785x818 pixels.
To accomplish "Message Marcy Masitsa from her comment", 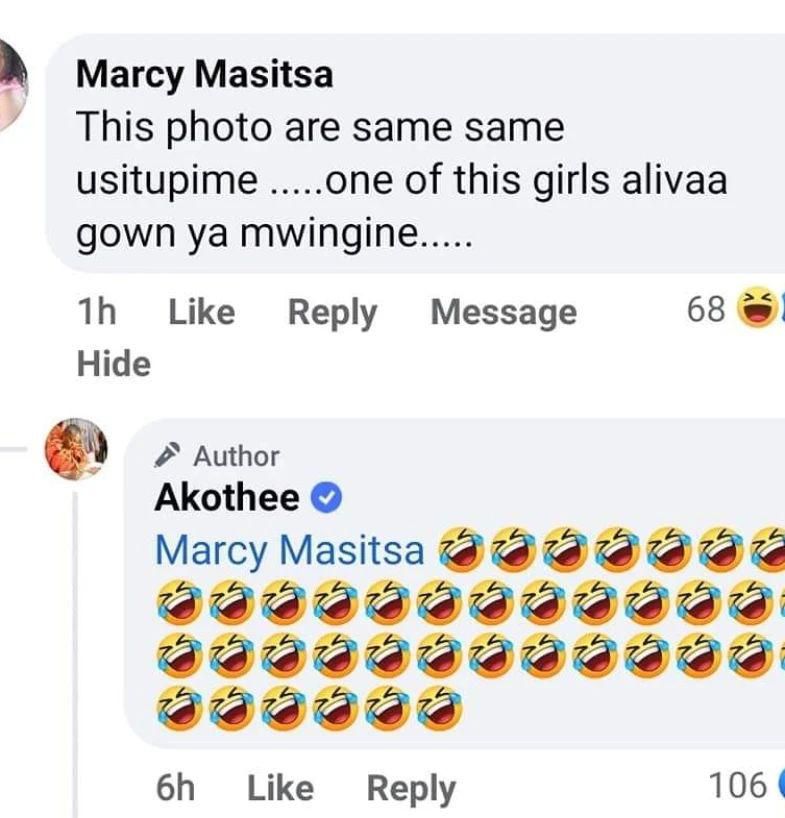I will click(x=503, y=312).
